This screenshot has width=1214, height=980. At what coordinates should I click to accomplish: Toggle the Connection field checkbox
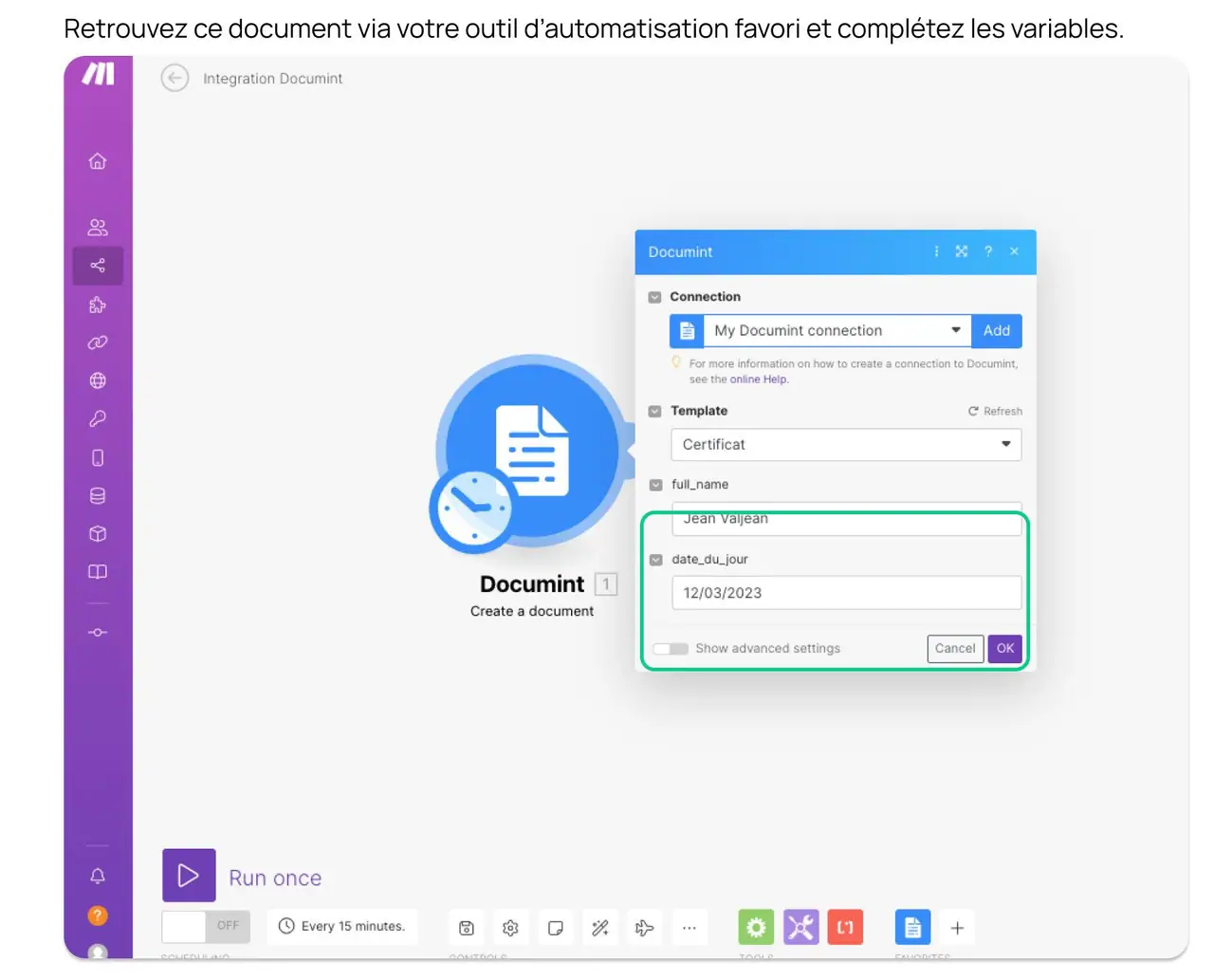click(654, 297)
